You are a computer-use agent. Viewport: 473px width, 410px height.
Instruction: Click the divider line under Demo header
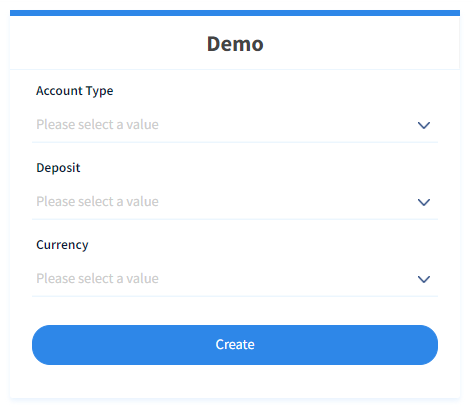(x=235, y=69)
